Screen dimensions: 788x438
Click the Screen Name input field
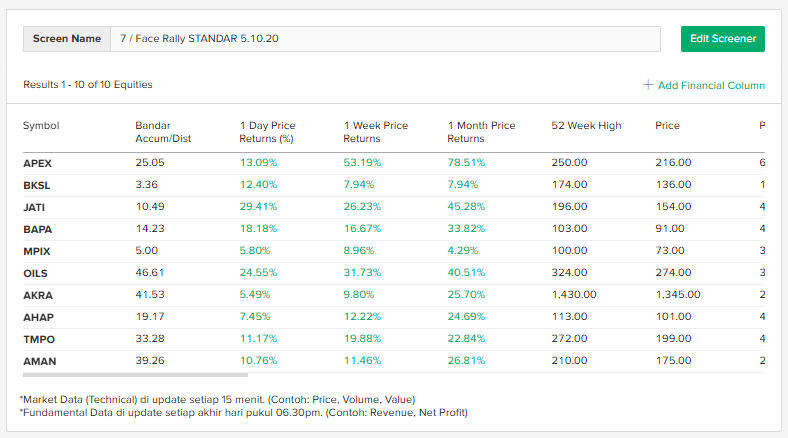click(x=385, y=39)
